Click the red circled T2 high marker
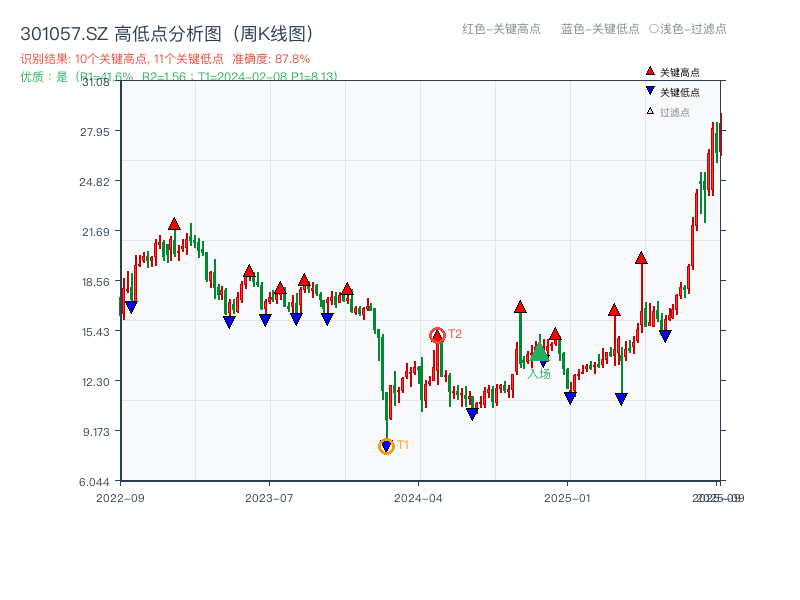800x600 pixels. (x=437, y=335)
